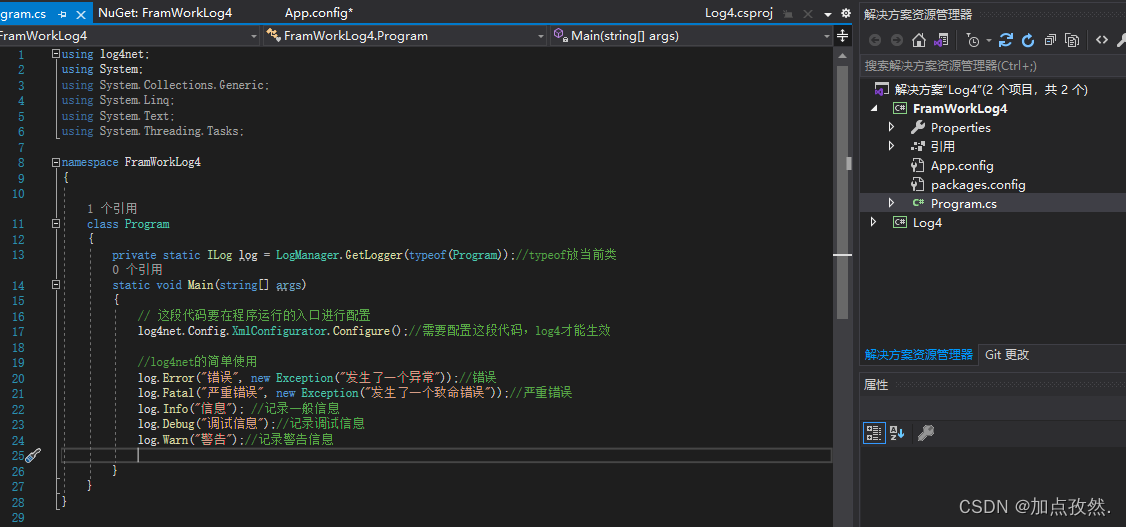Viewport: 1126px width, 527px height.
Task: Switch to the Git 更改 tab
Action: 1006,355
